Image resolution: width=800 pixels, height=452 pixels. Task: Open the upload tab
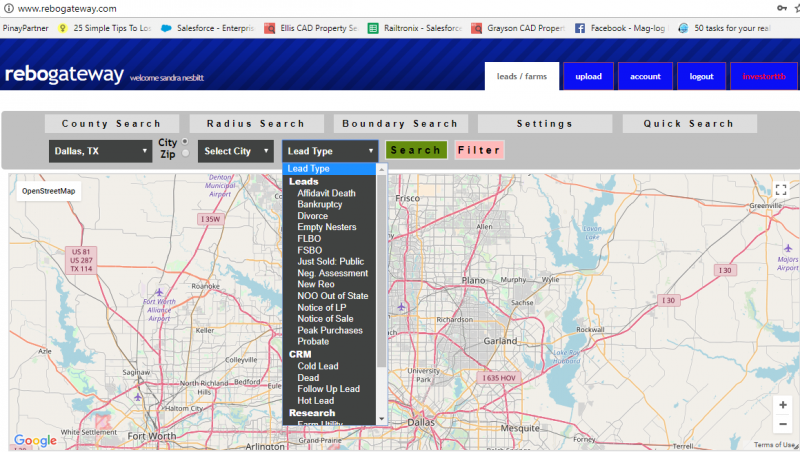588,77
